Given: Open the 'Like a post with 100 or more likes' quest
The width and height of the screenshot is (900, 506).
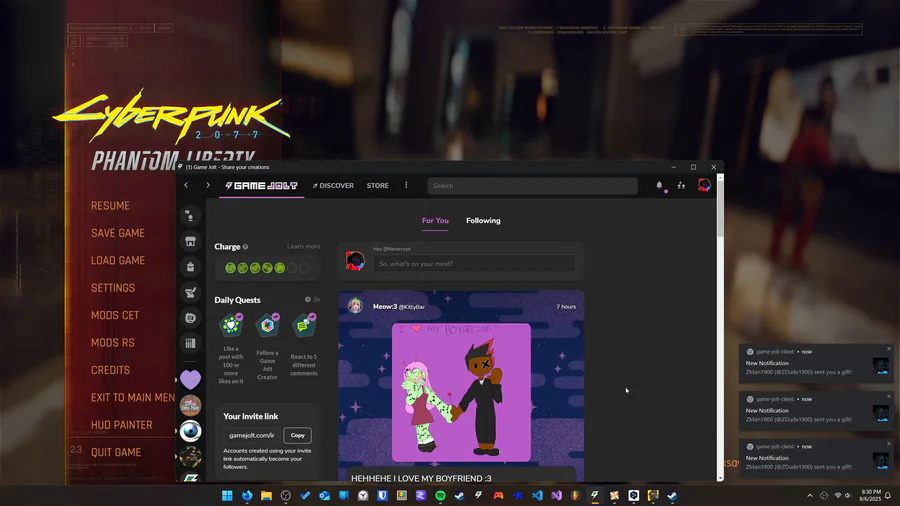Looking at the screenshot, I should pos(231,349).
